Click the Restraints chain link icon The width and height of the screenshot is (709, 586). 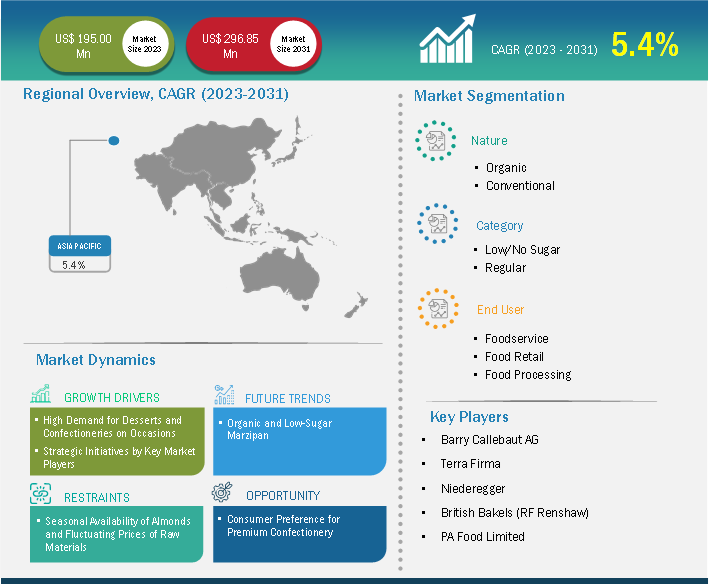coord(41,493)
